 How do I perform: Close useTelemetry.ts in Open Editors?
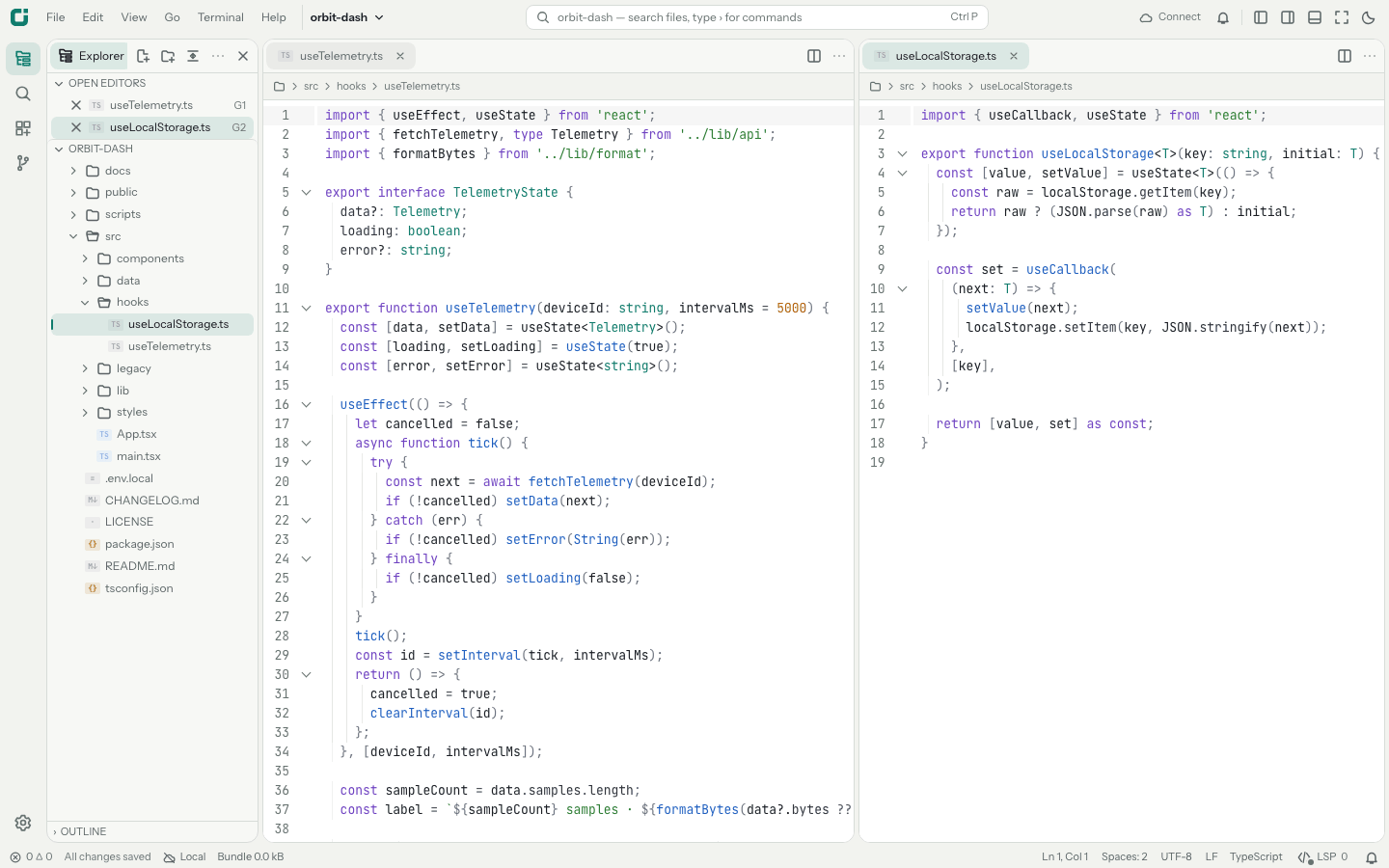(x=76, y=105)
